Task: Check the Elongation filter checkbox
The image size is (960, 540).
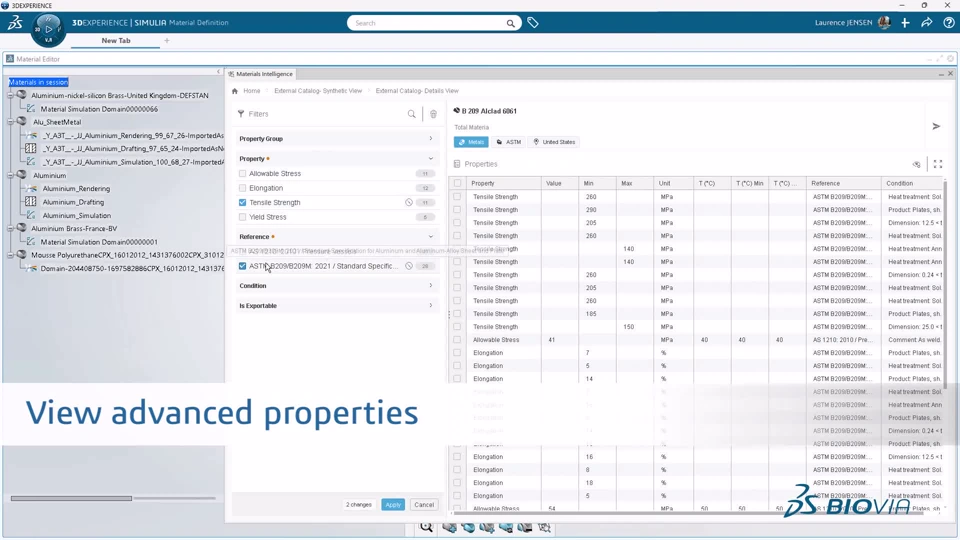Action: [x=242, y=188]
